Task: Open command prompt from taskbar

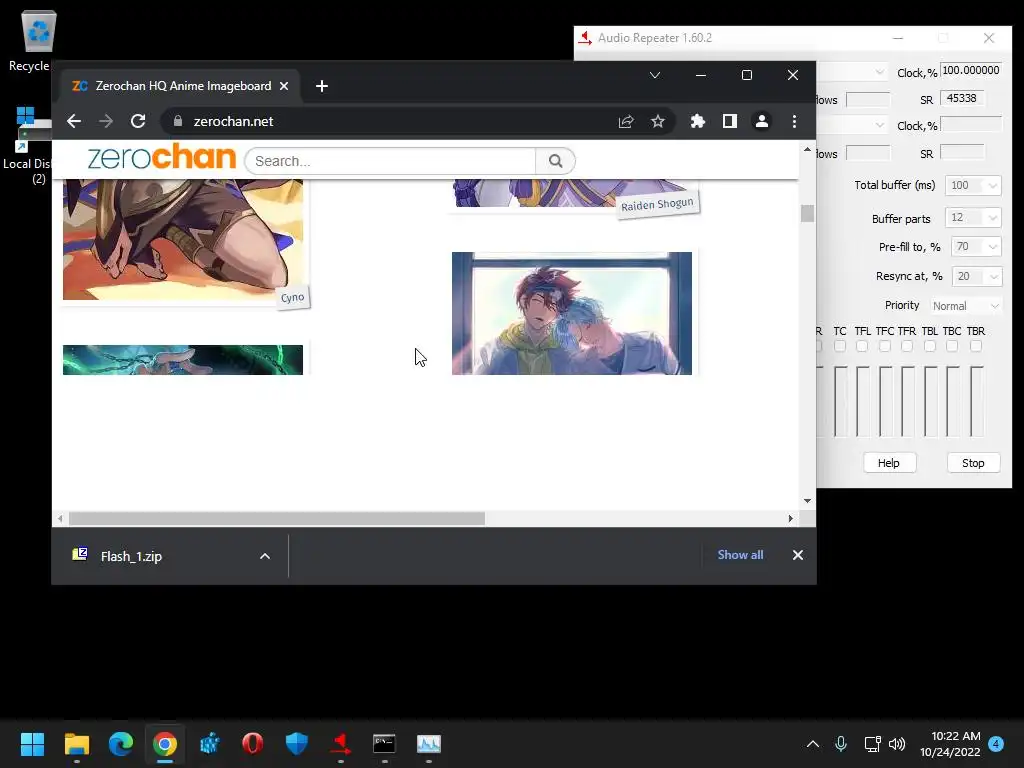Action: (385, 744)
